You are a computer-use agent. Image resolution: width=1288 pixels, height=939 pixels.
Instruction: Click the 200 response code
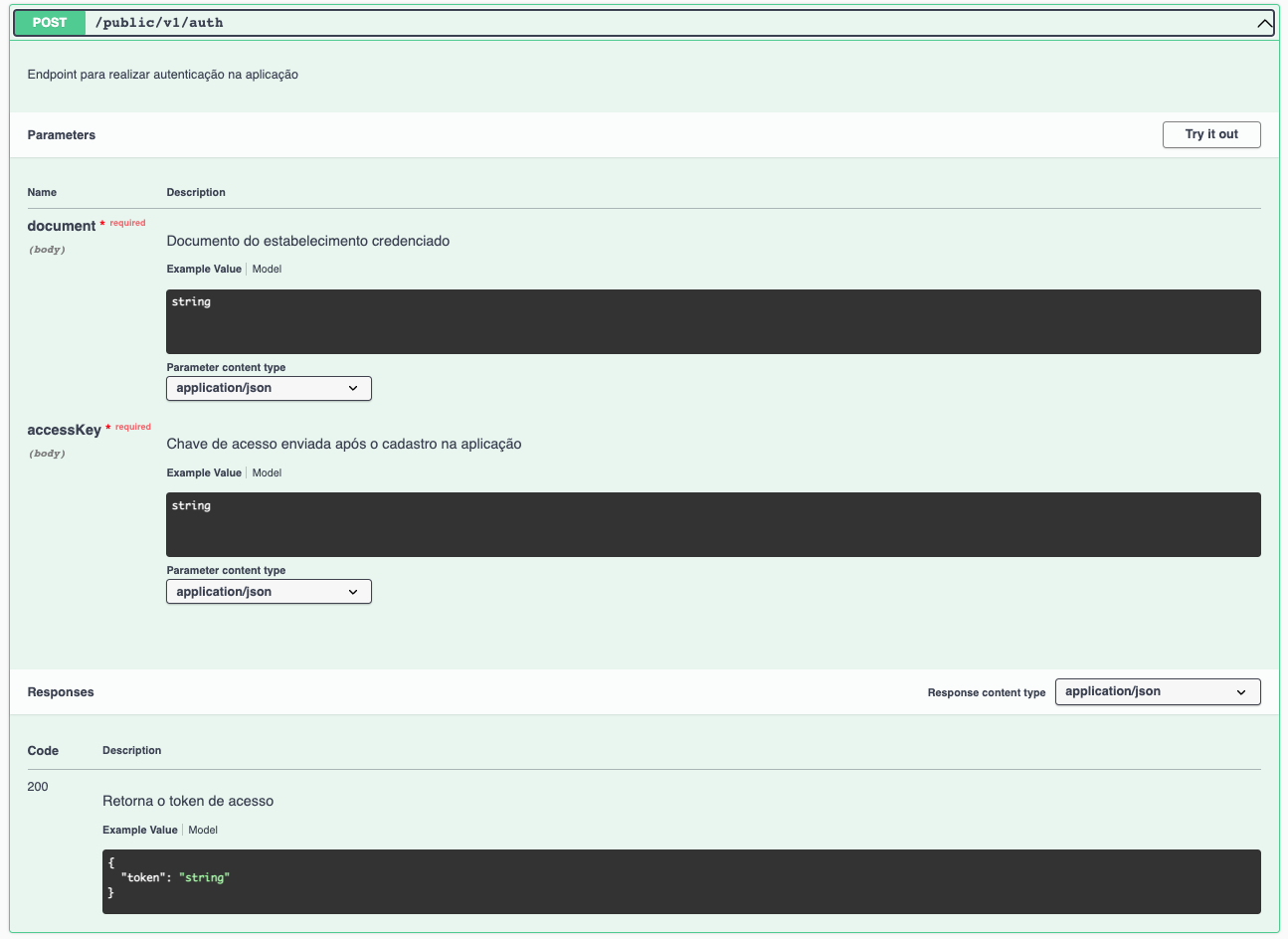pyautogui.click(x=38, y=787)
